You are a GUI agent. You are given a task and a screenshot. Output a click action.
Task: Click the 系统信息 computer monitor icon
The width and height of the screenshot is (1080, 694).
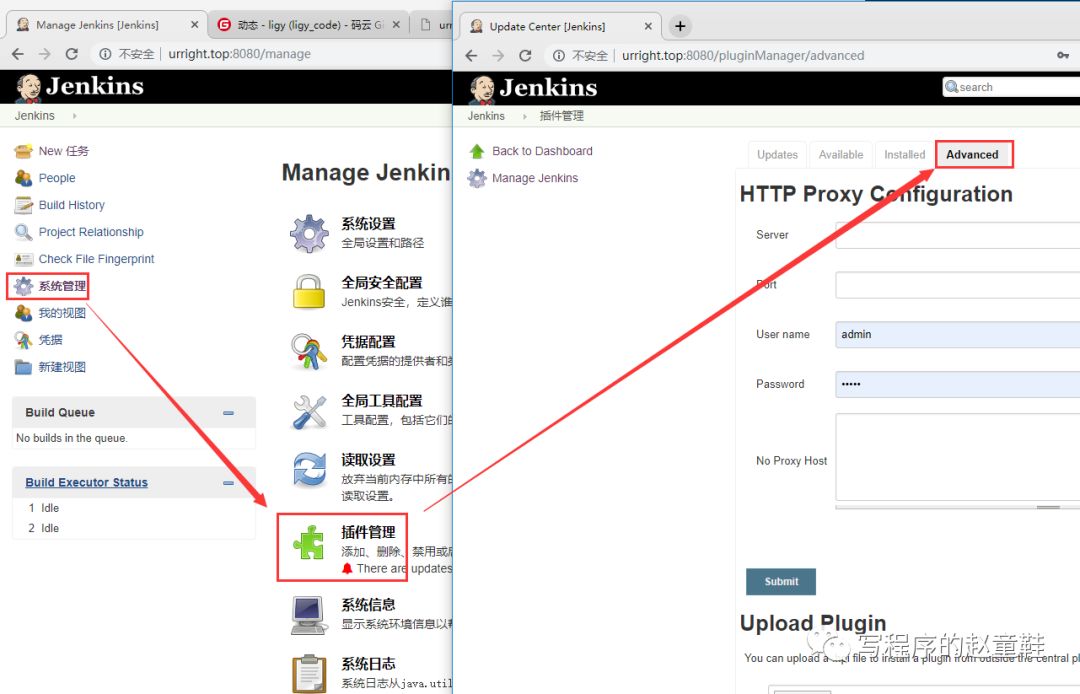click(309, 616)
